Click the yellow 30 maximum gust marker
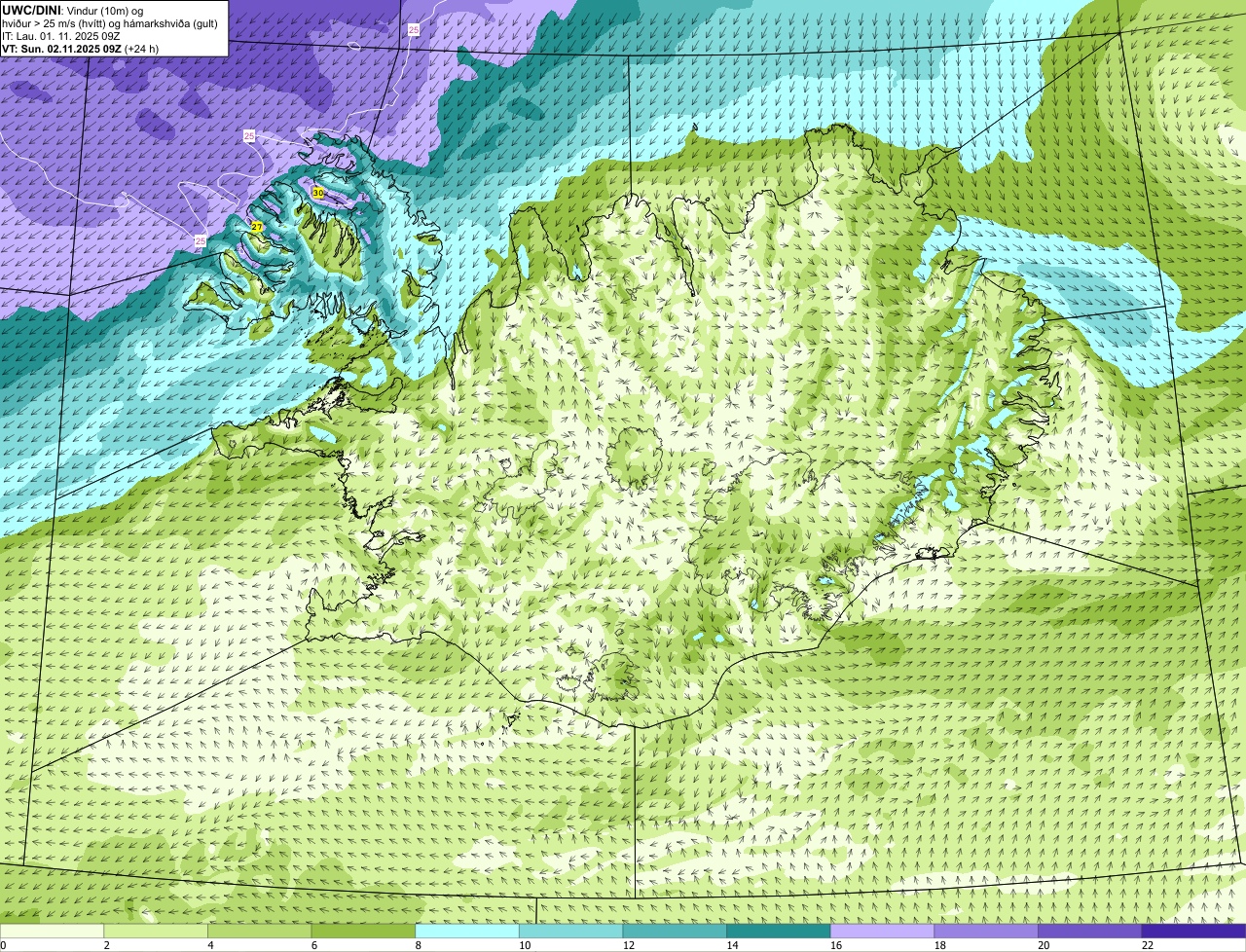Screen dimensions: 1246x952 tap(318, 194)
